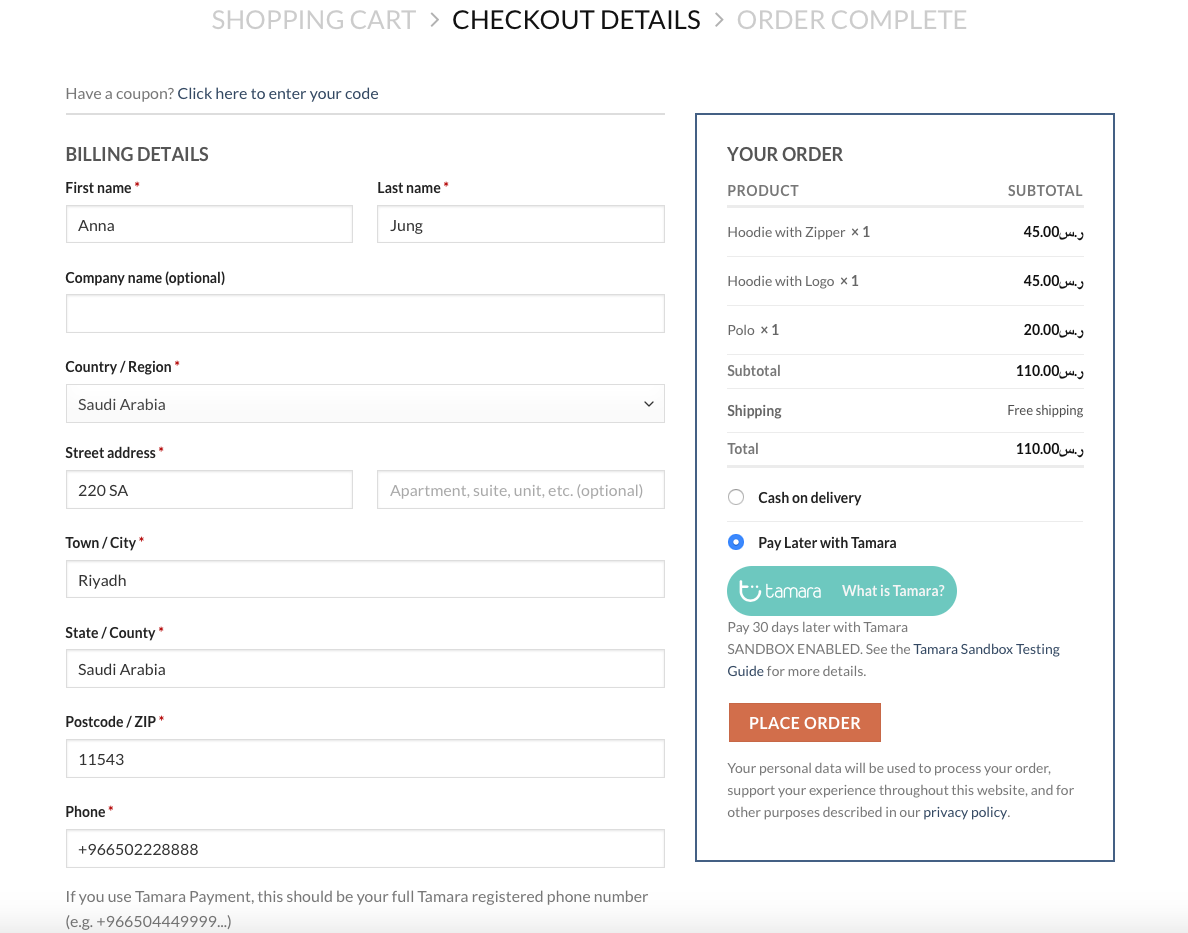Focus the First name field
Screen dimensions: 1188x933
209,224
